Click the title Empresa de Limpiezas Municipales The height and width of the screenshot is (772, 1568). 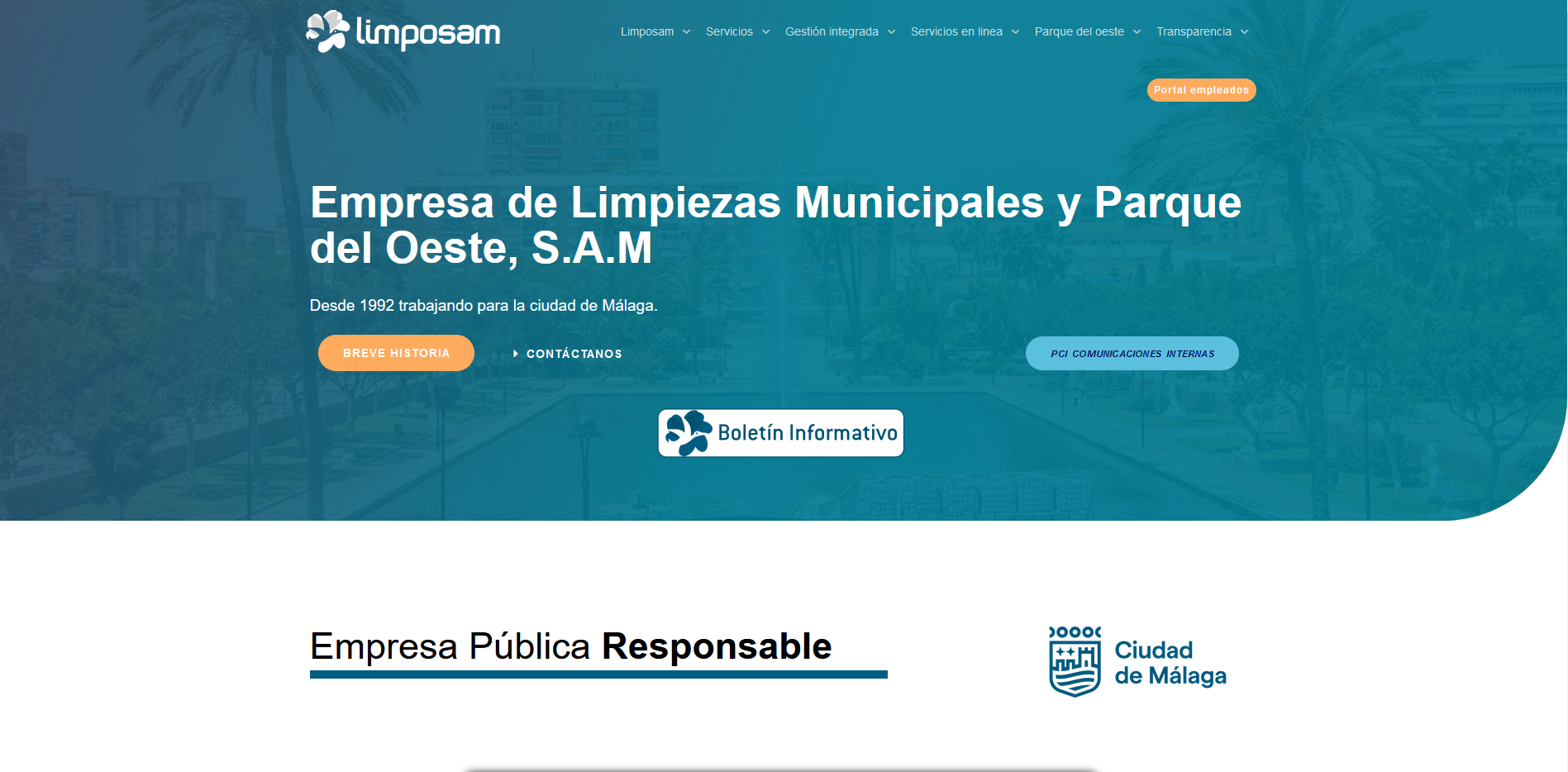click(775, 225)
